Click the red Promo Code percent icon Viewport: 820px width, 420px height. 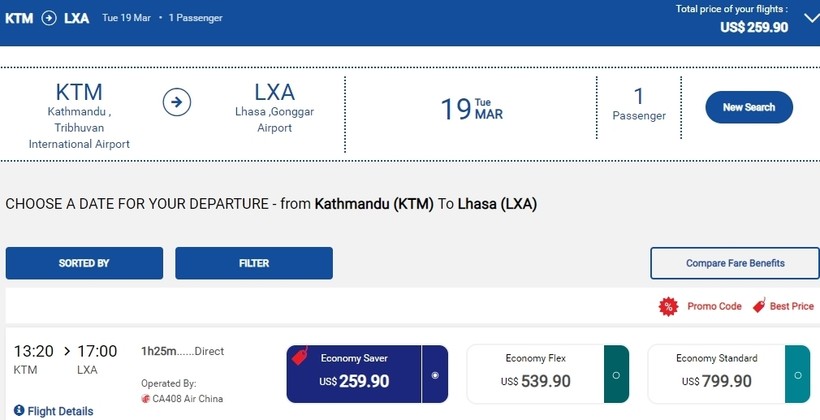[667, 306]
